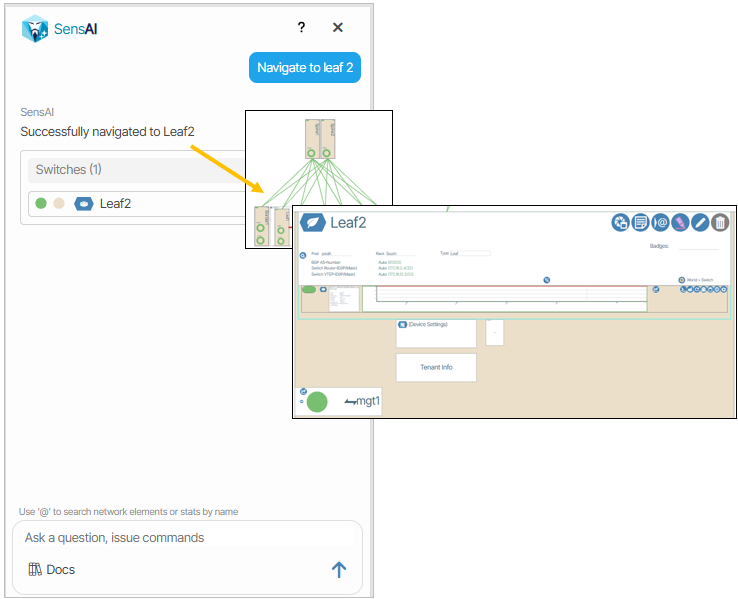Click the snapshot camera-shutter icon for Leaf2
The image size is (738, 599).
[620, 222]
